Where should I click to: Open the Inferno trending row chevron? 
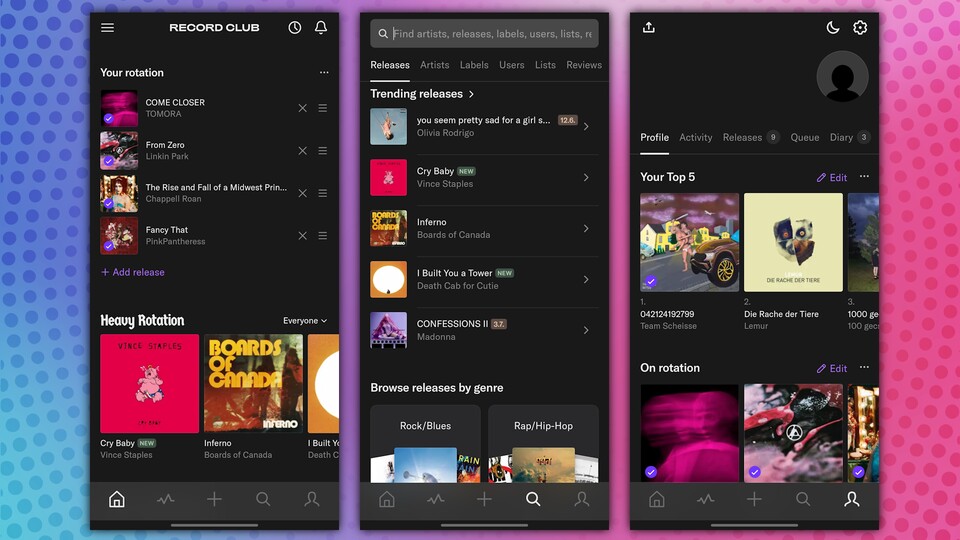[x=586, y=228]
